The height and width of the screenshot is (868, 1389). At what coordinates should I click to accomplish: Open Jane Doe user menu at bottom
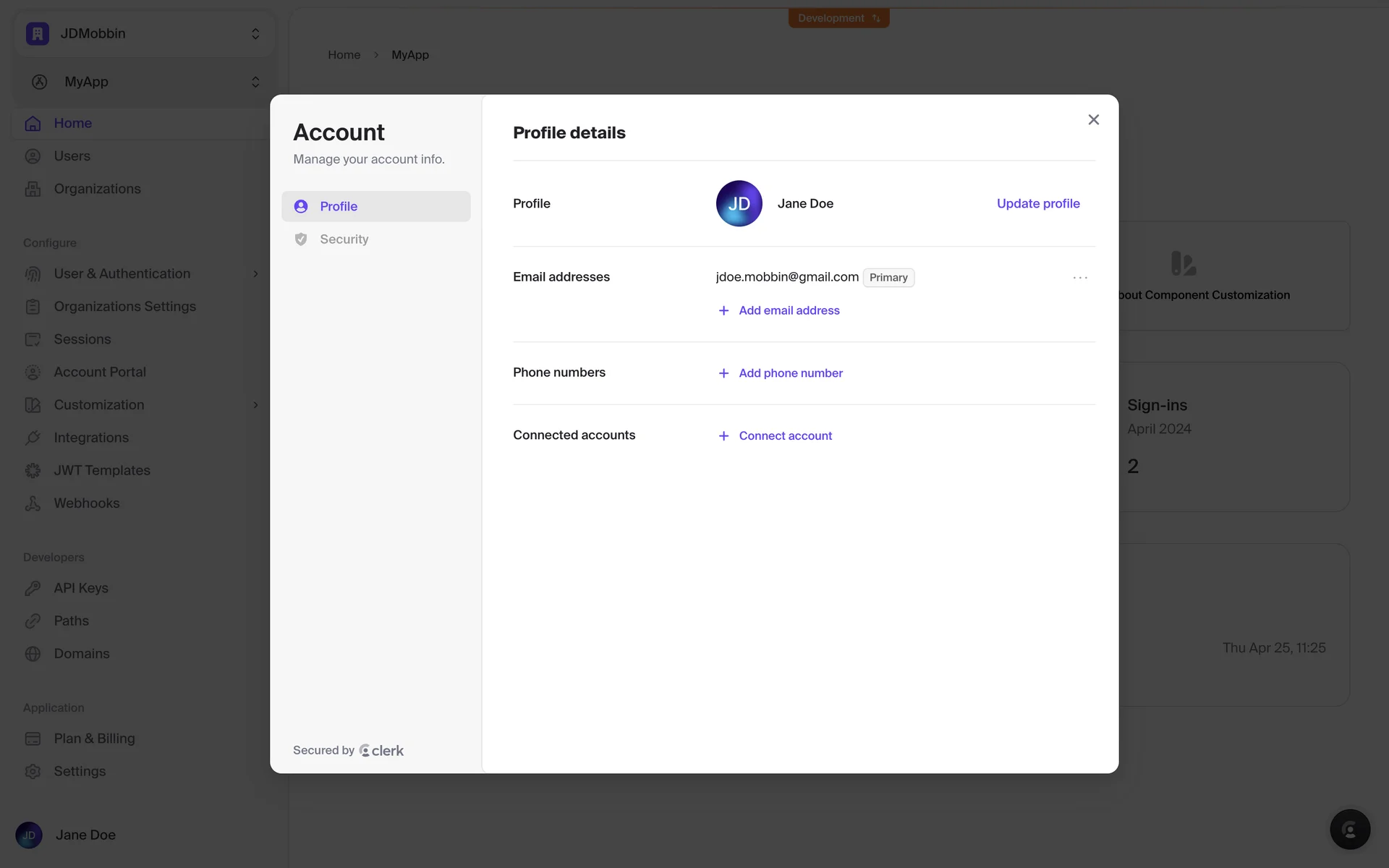pos(85,835)
